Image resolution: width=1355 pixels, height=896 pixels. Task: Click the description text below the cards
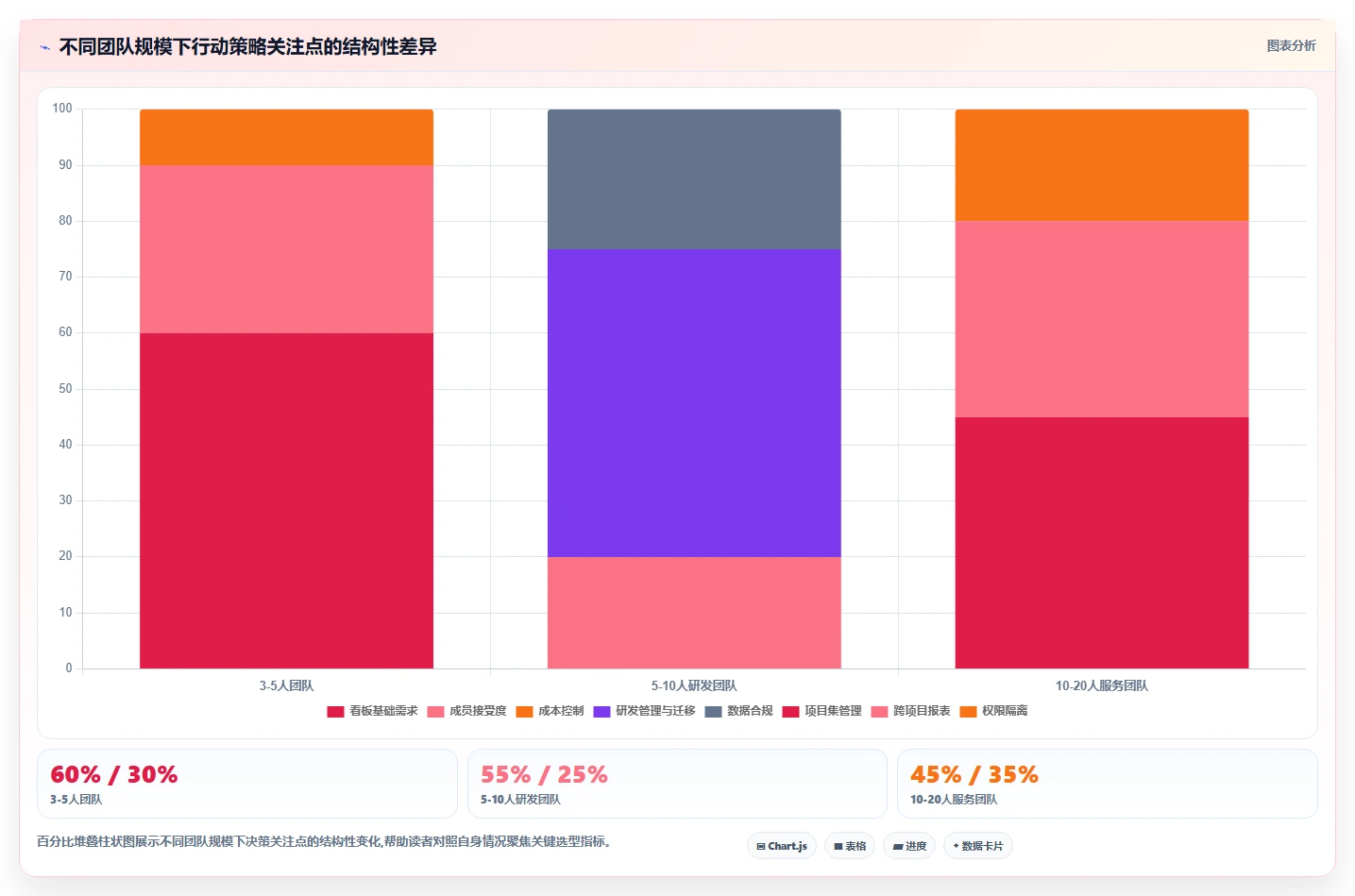327,841
